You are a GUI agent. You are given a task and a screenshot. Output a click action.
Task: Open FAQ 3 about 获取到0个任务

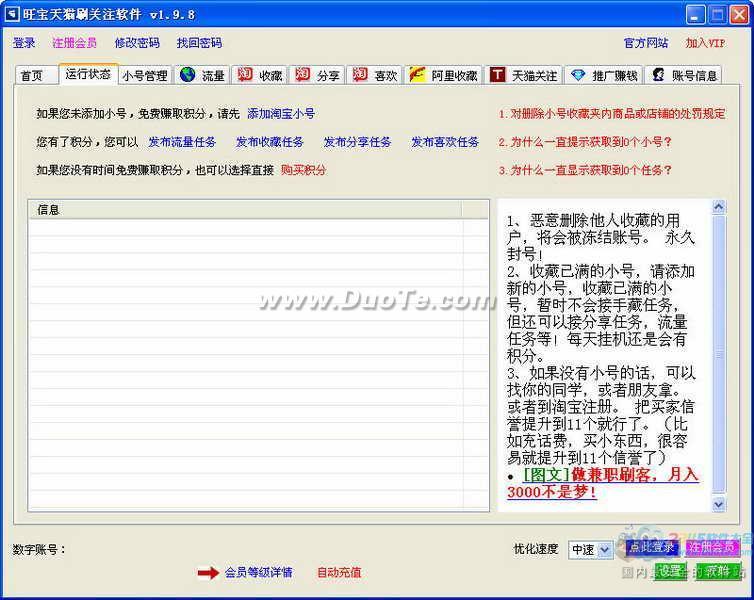pos(585,170)
